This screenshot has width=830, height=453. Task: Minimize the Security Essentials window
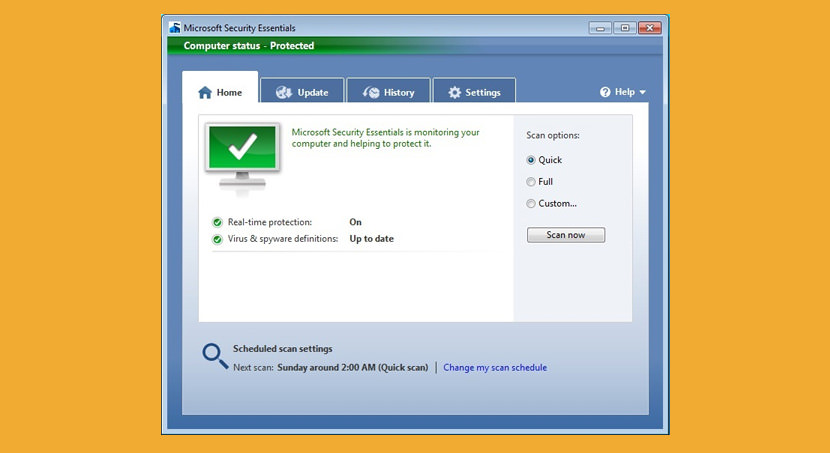(600, 28)
